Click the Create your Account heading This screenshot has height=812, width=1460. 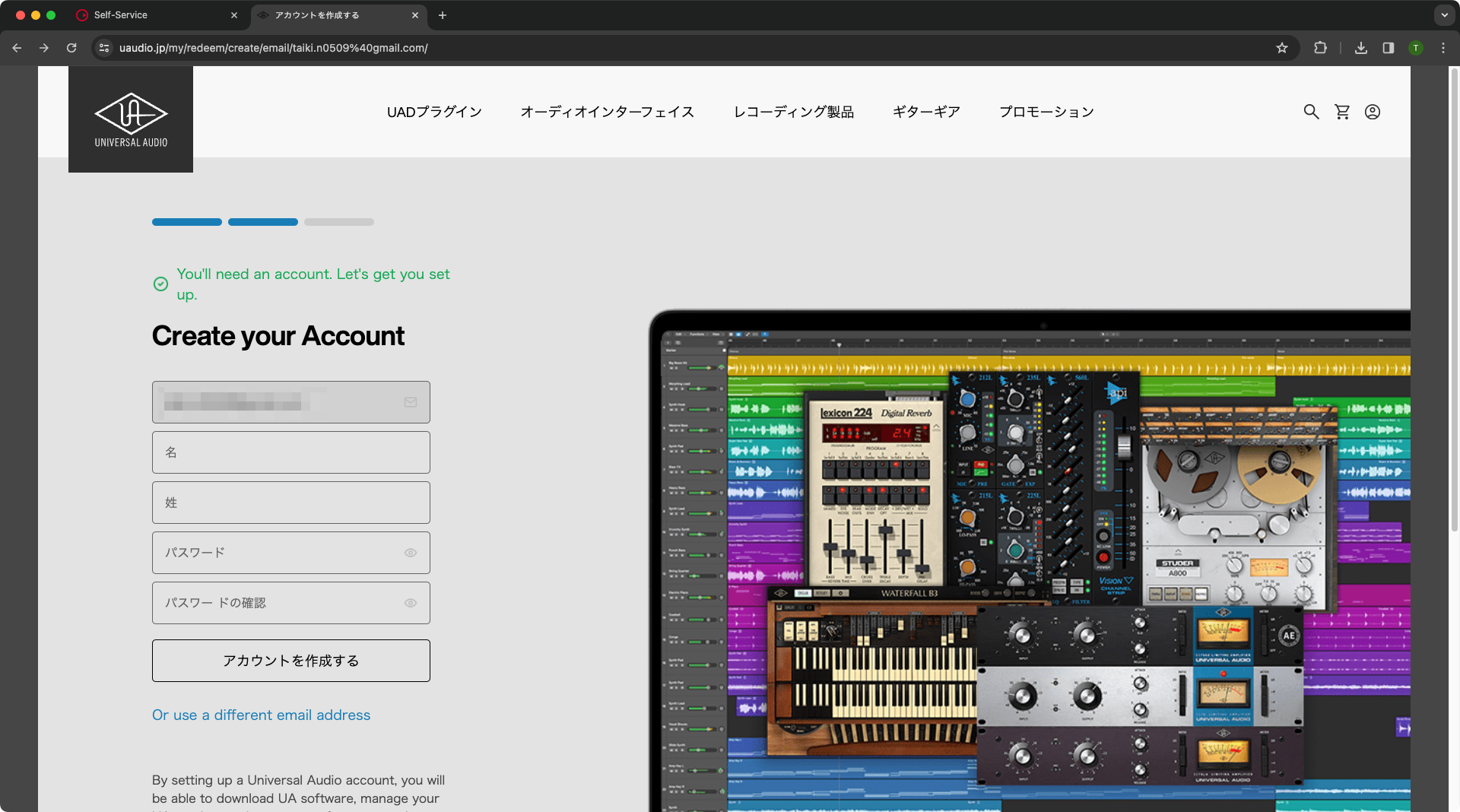[278, 336]
